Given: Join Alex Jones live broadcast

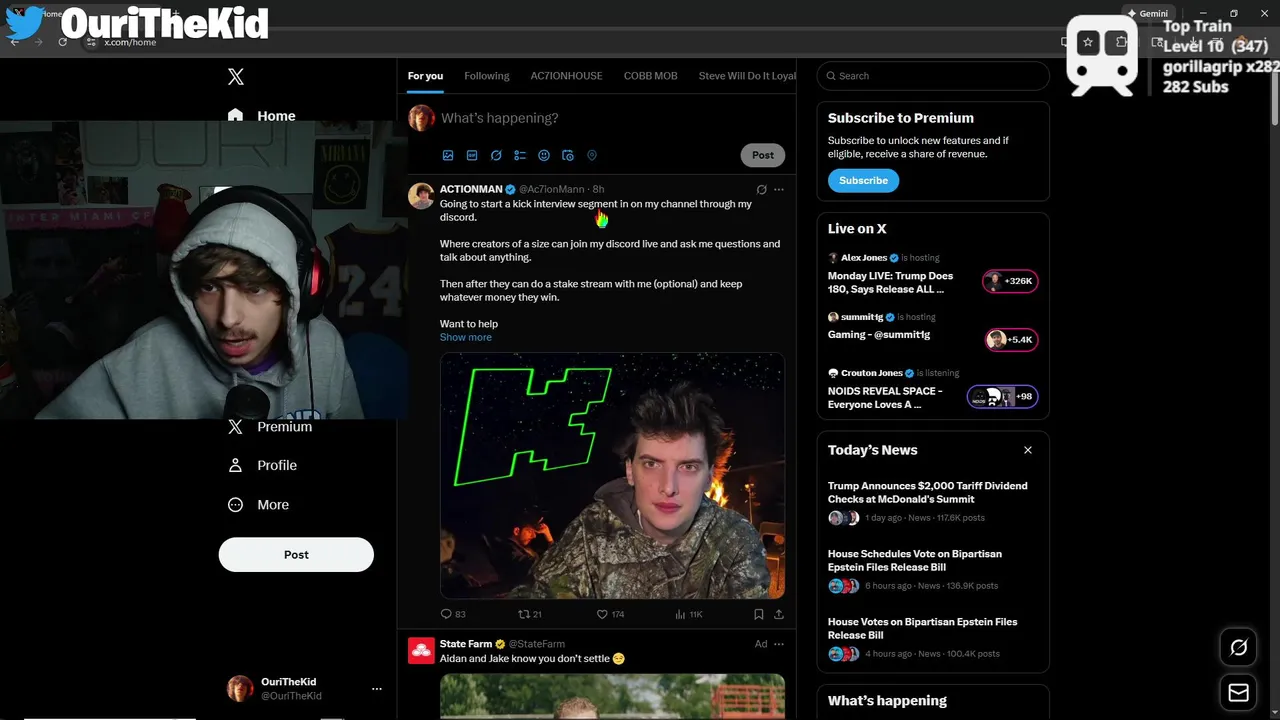Looking at the screenshot, I should 933,274.
